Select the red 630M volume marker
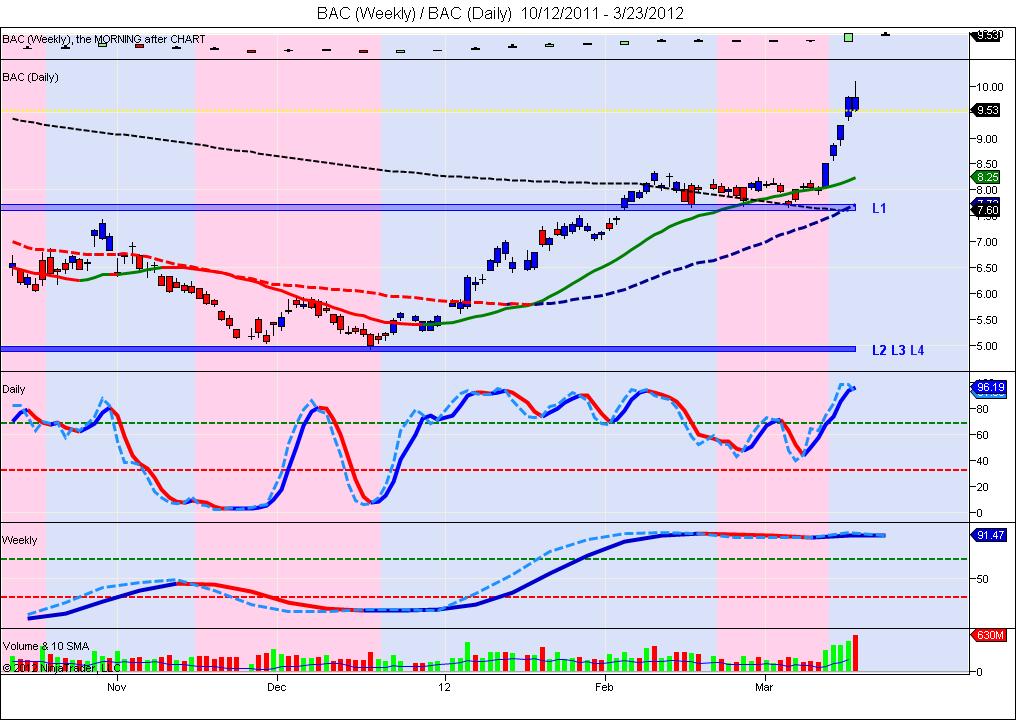This screenshot has height=720, width=1016. pos(989,635)
